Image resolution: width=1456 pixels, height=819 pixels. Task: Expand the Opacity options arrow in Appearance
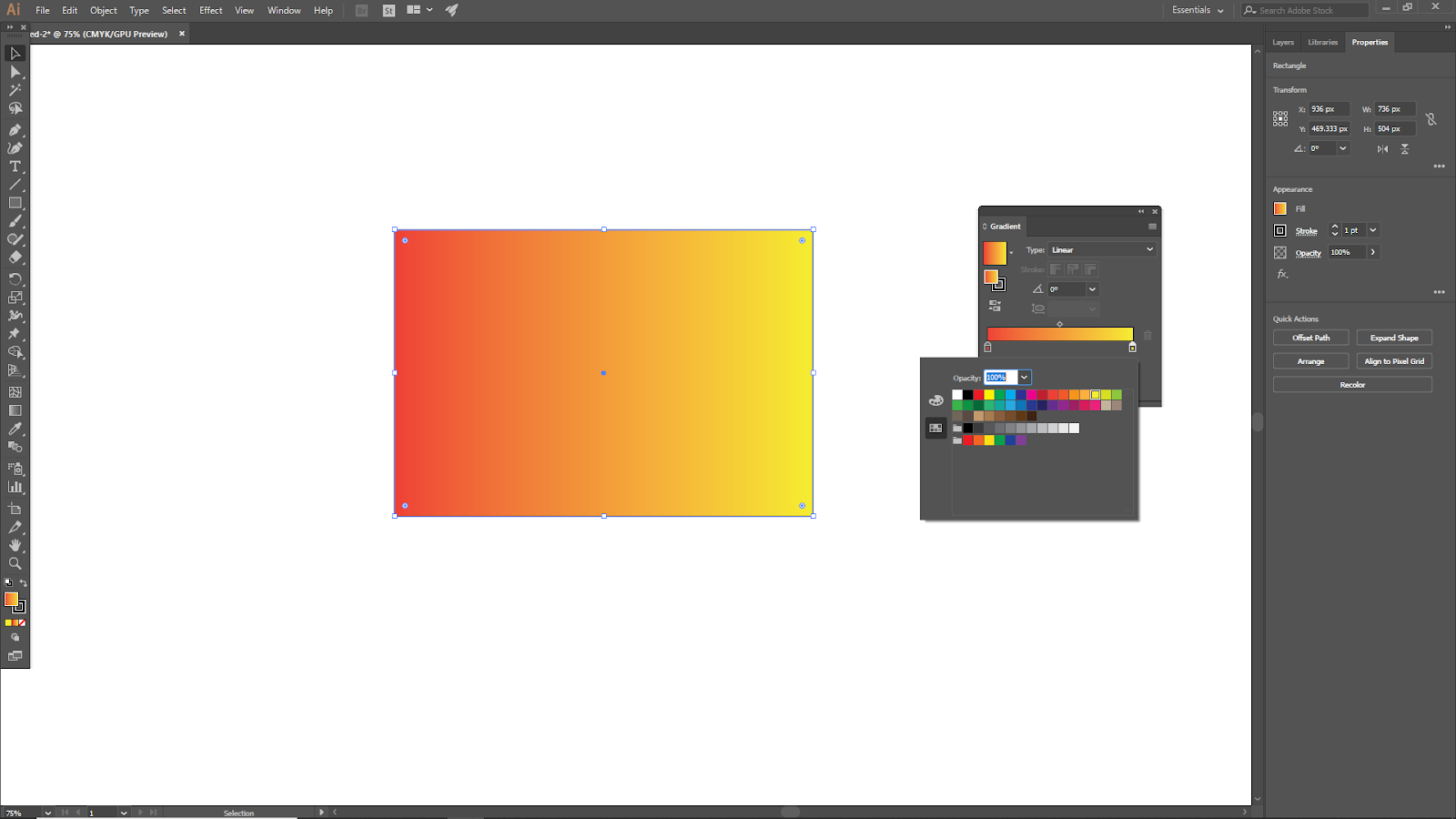[x=1372, y=252]
